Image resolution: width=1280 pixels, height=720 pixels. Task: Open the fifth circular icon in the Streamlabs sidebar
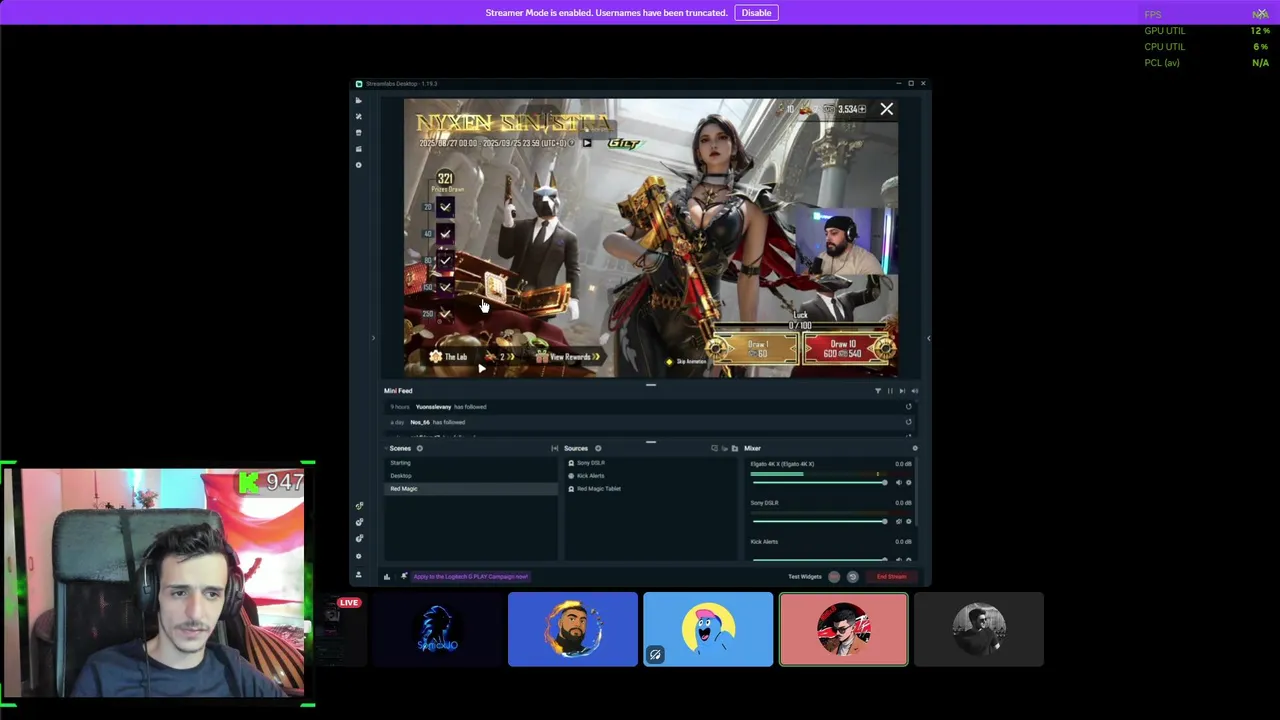pyautogui.click(x=359, y=165)
